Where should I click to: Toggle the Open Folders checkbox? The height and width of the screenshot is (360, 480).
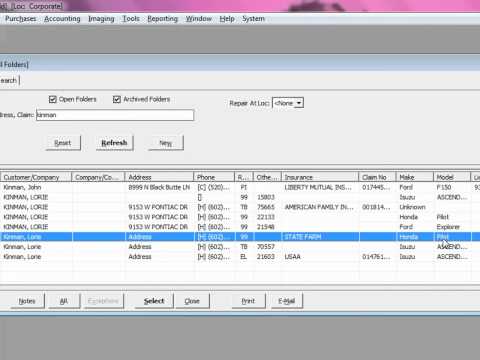click(53, 99)
